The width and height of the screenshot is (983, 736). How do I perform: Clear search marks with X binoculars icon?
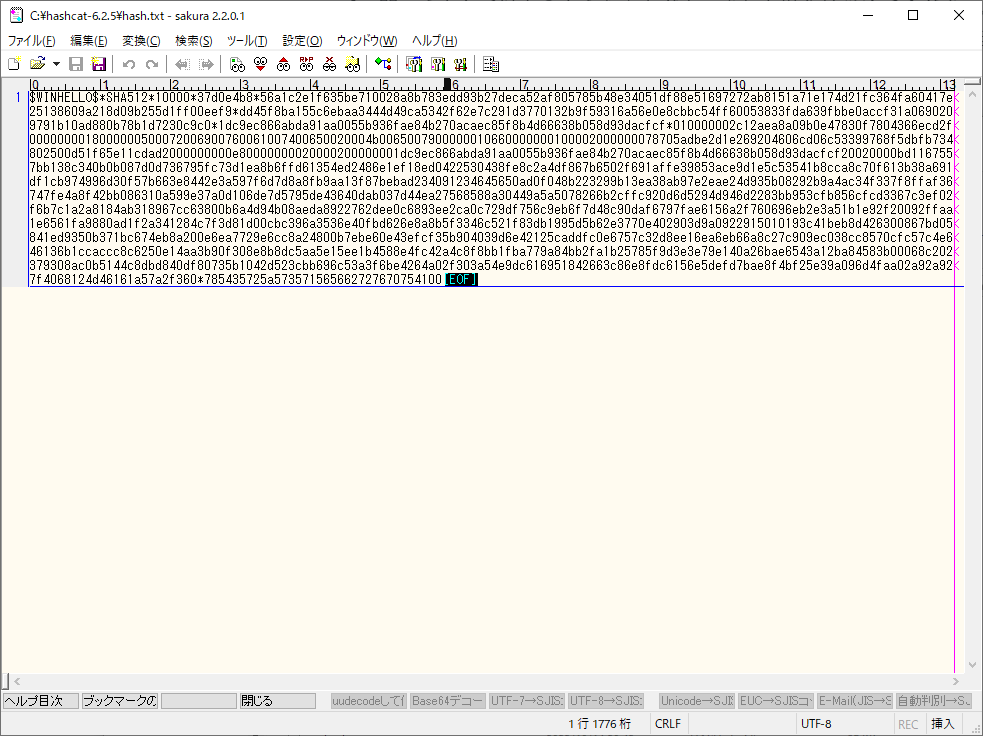pyautogui.click(x=329, y=64)
